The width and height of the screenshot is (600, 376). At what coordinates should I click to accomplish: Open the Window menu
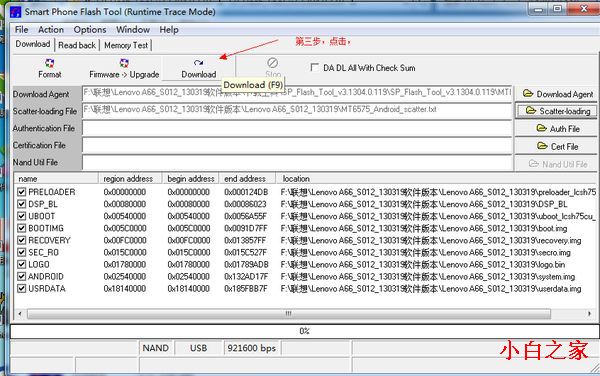pos(133,29)
